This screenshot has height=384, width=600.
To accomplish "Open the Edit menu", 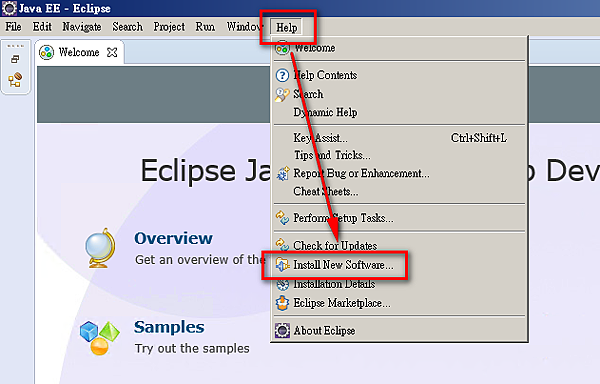I will point(42,27).
